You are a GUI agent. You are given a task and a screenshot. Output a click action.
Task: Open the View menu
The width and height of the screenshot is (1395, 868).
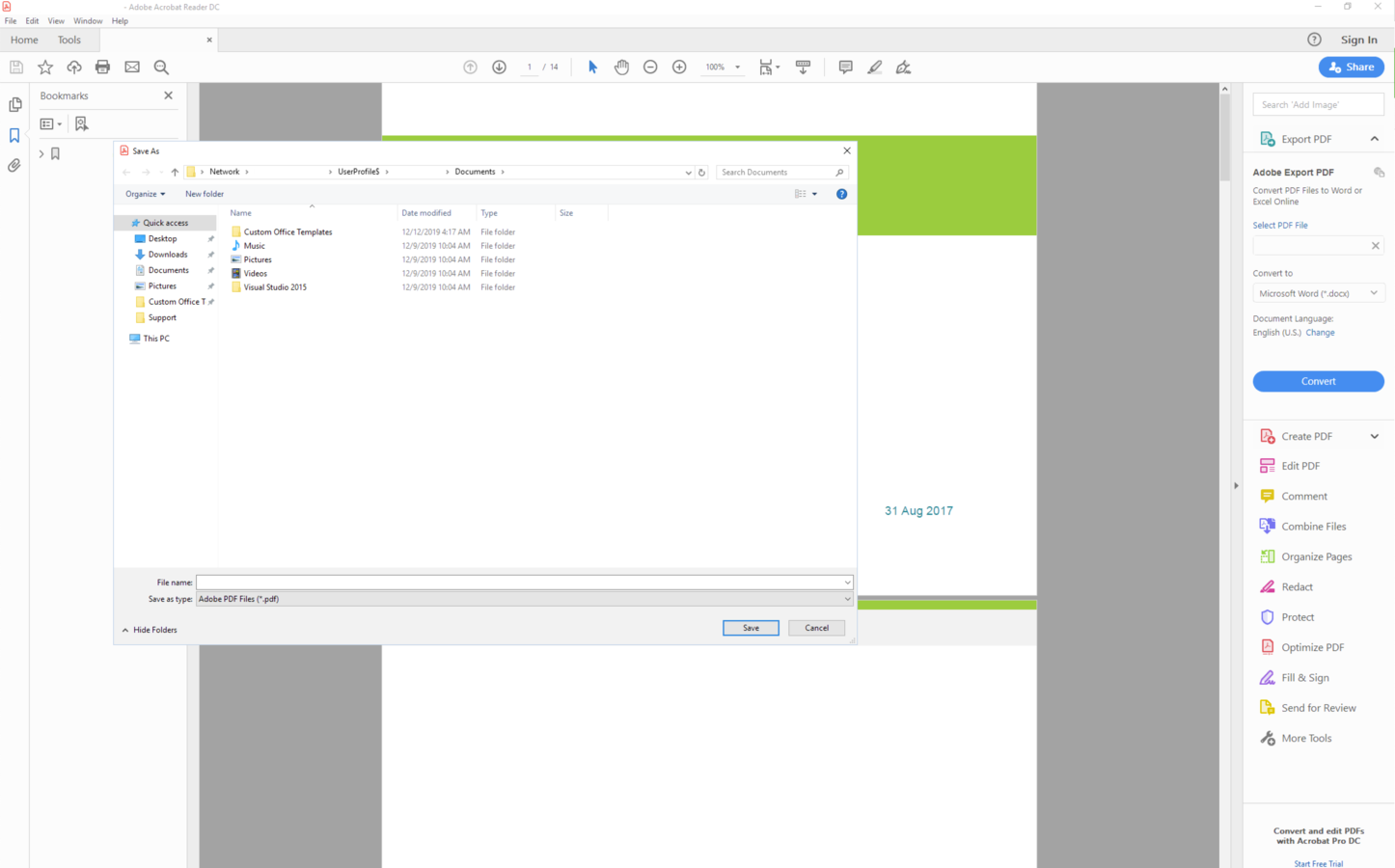pos(56,20)
